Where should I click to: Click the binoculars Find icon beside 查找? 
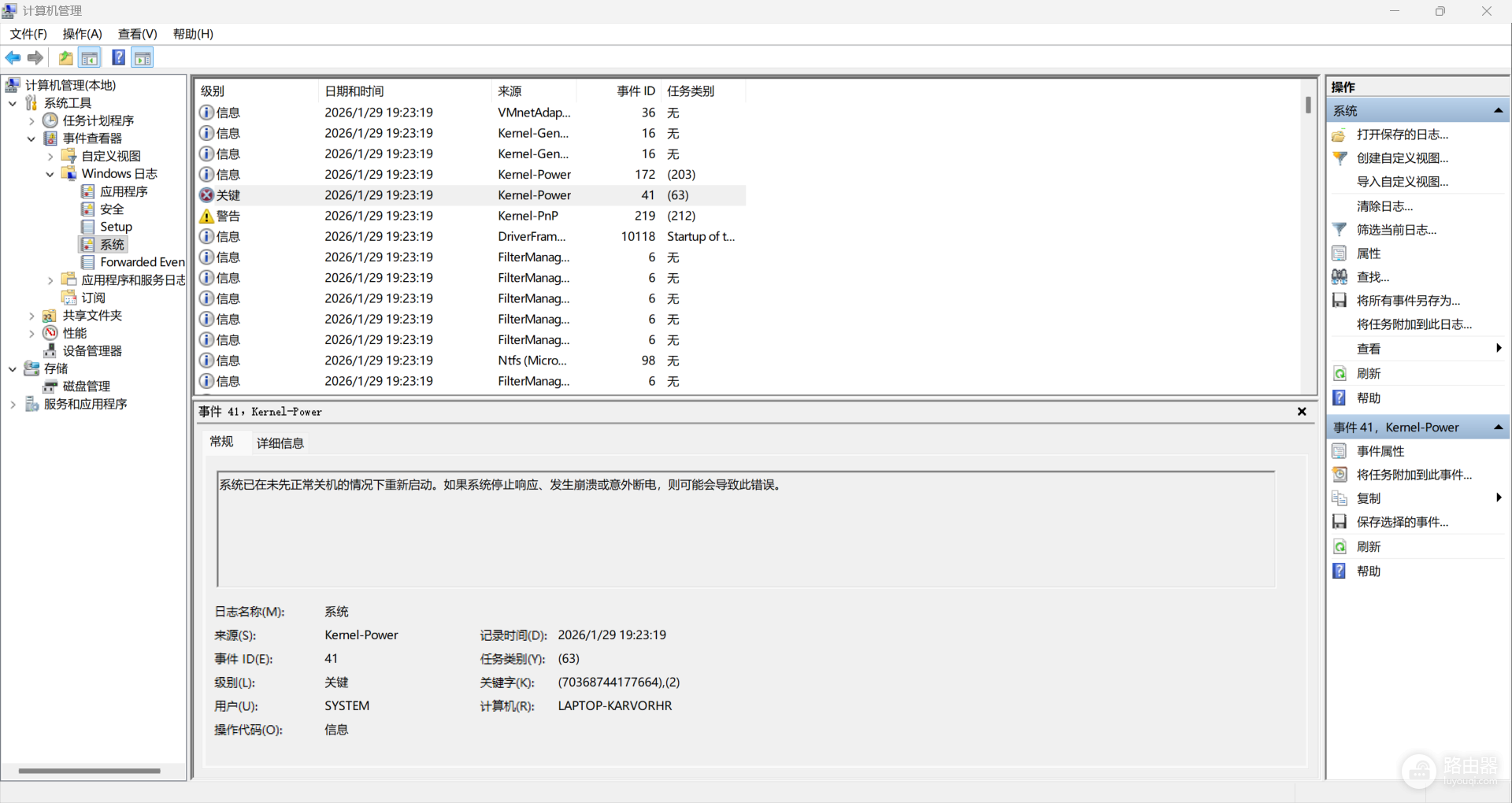1339,277
